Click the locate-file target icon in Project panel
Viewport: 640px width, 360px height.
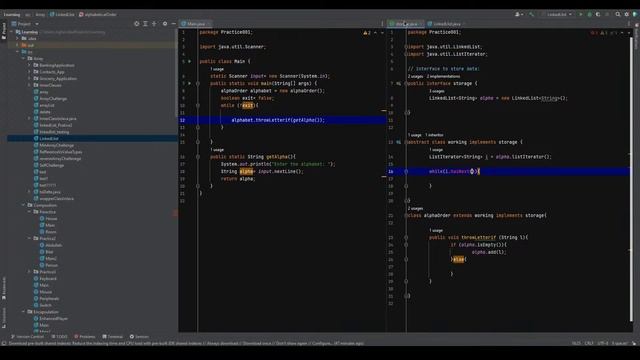[x=137, y=24]
